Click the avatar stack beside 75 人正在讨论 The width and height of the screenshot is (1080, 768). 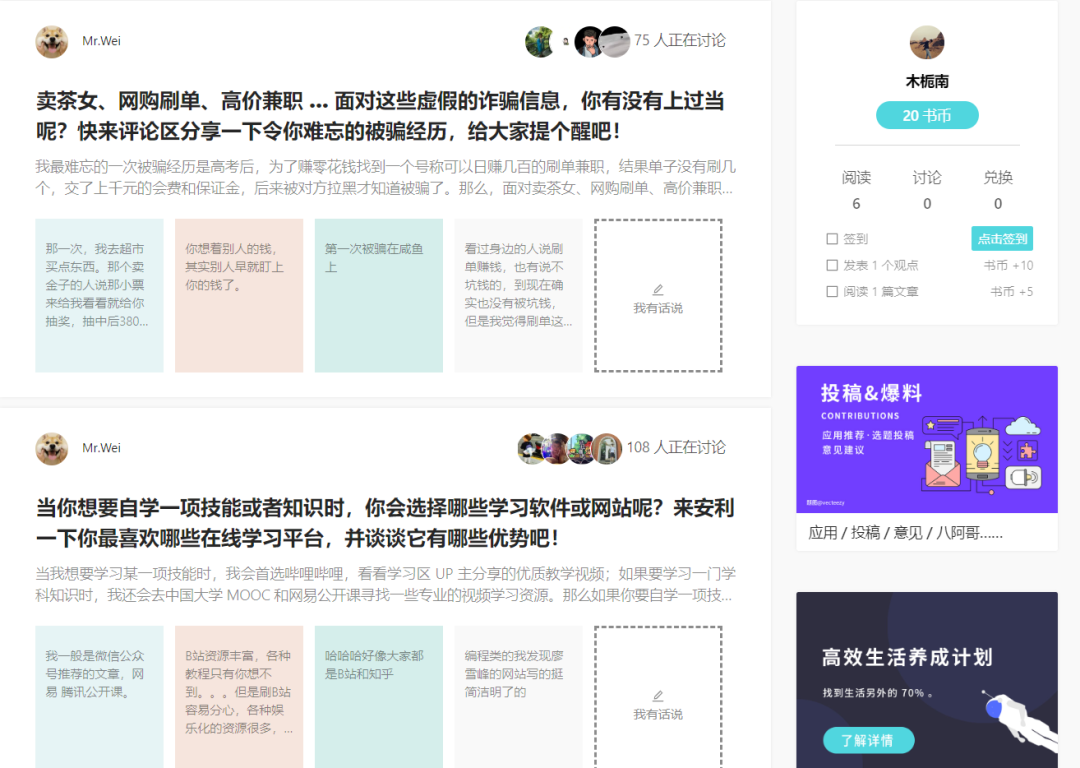[x=573, y=41]
